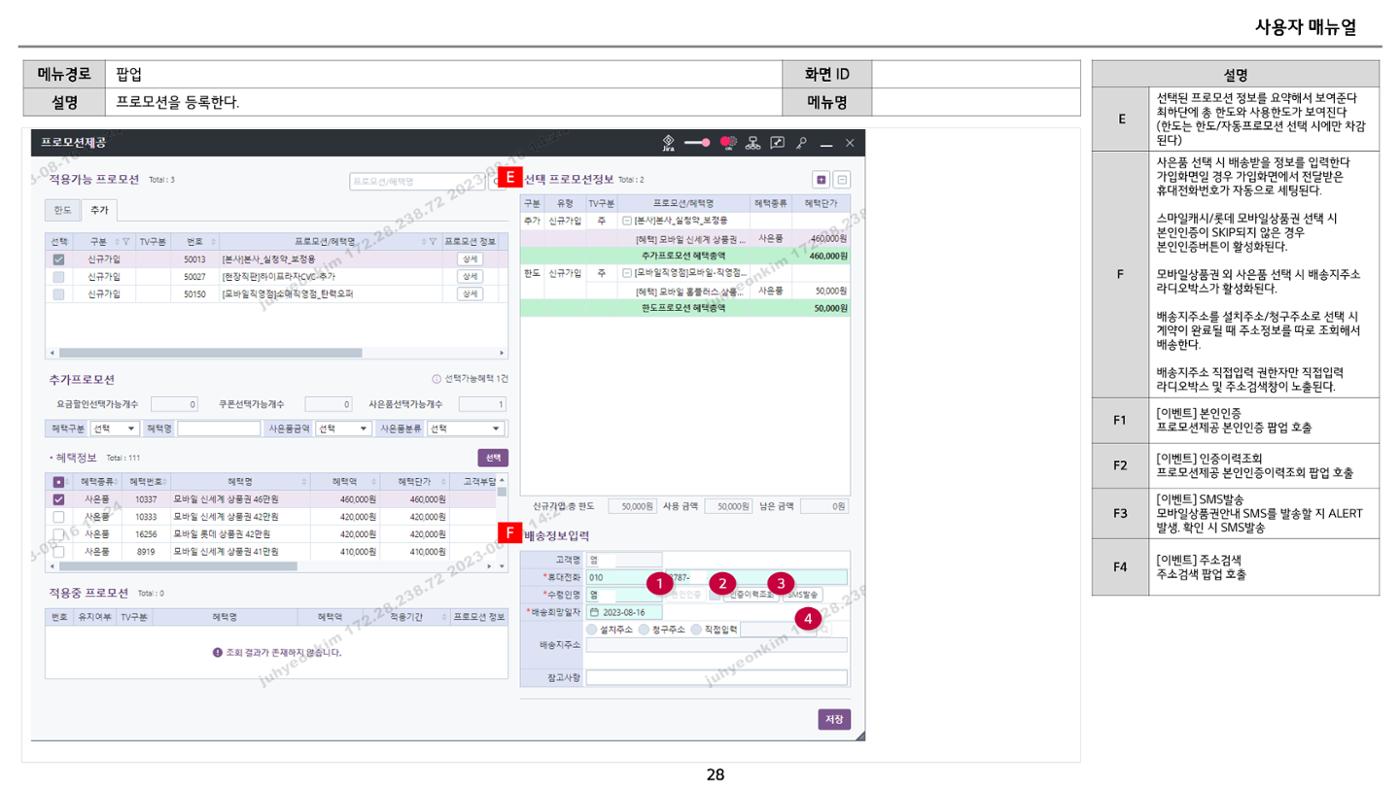Click the network structure icon in title bar

tap(754, 143)
